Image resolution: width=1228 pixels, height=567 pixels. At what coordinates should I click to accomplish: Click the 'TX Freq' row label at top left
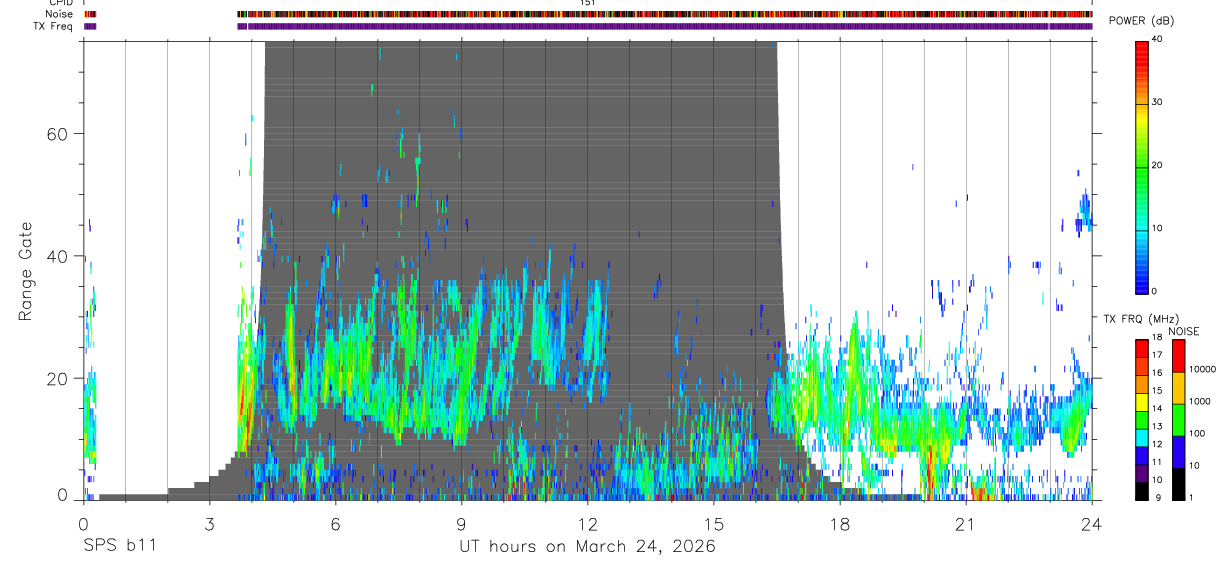coord(55,26)
